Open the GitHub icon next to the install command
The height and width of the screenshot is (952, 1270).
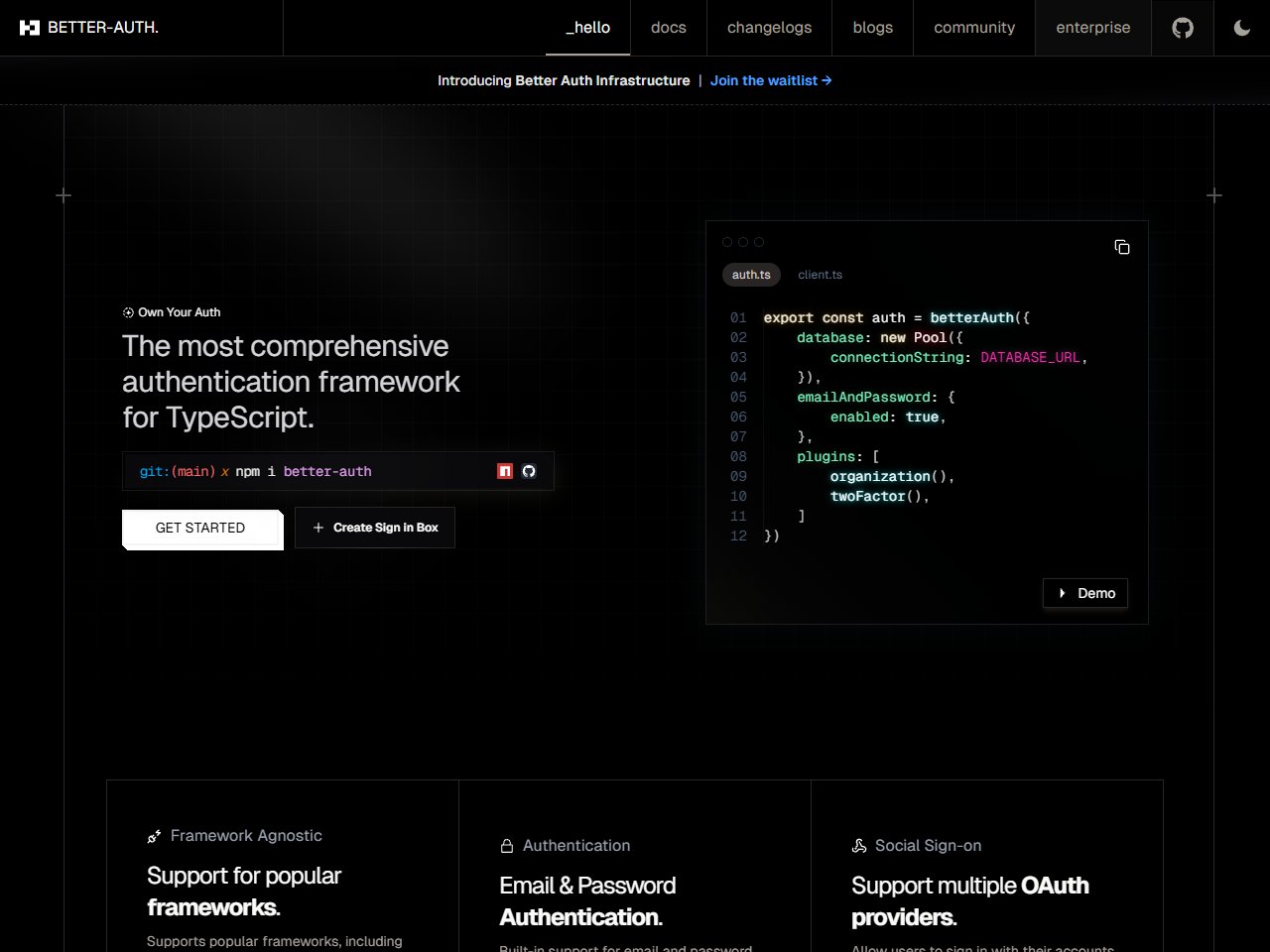[x=529, y=471]
